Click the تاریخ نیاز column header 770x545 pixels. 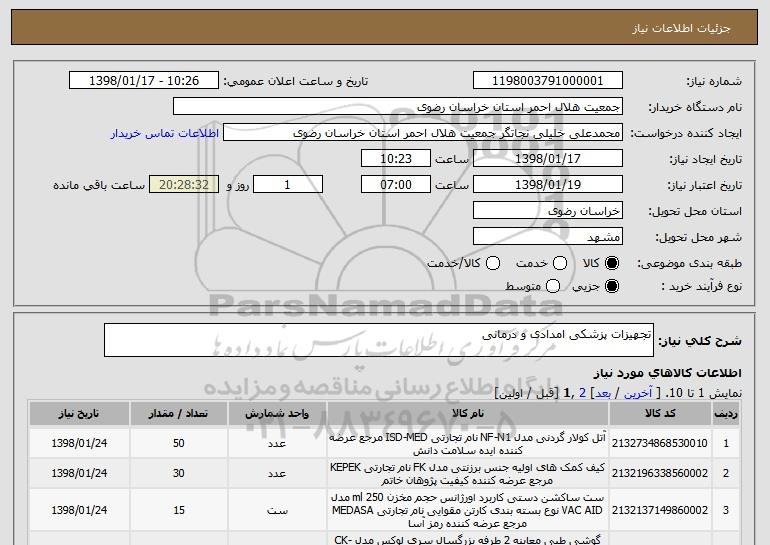point(79,413)
